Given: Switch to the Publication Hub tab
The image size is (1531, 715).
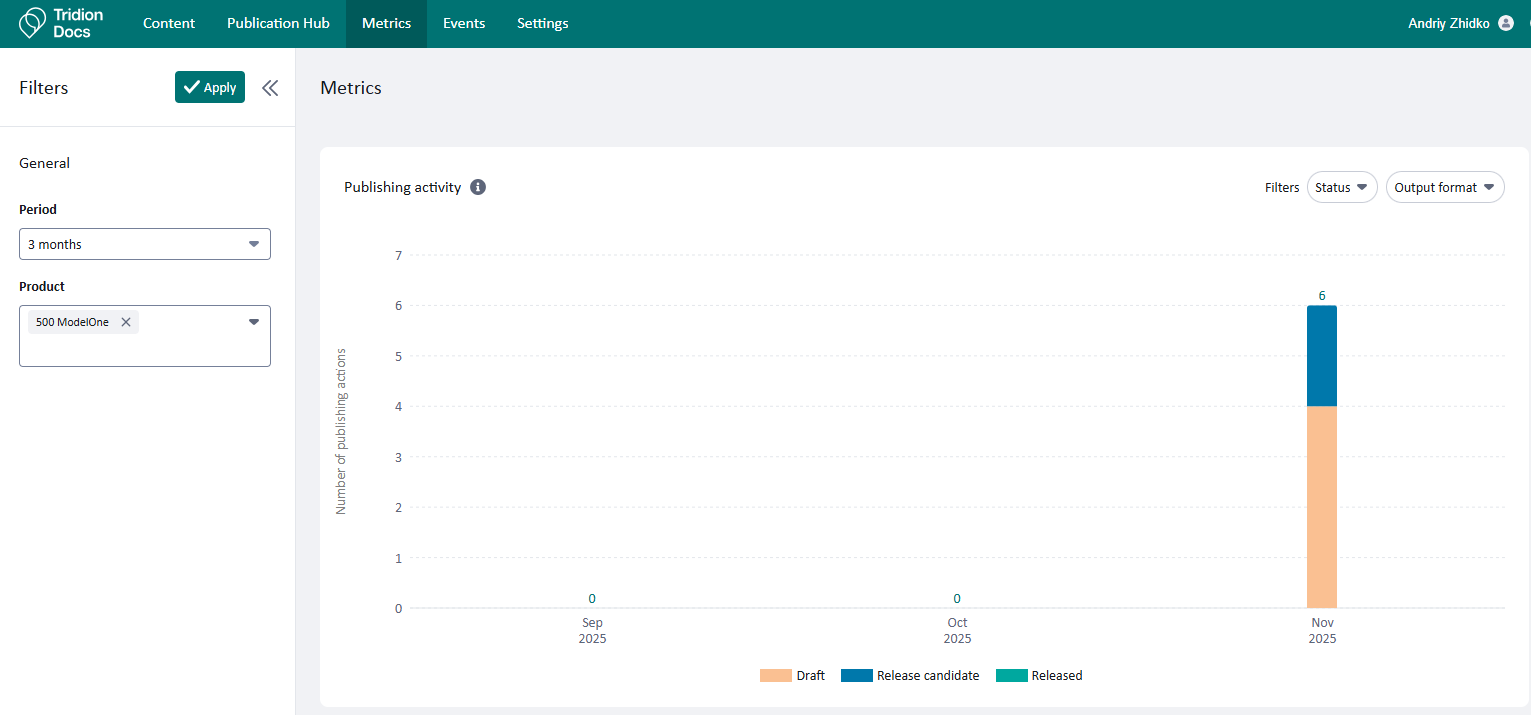Looking at the screenshot, I should [278, 23].
